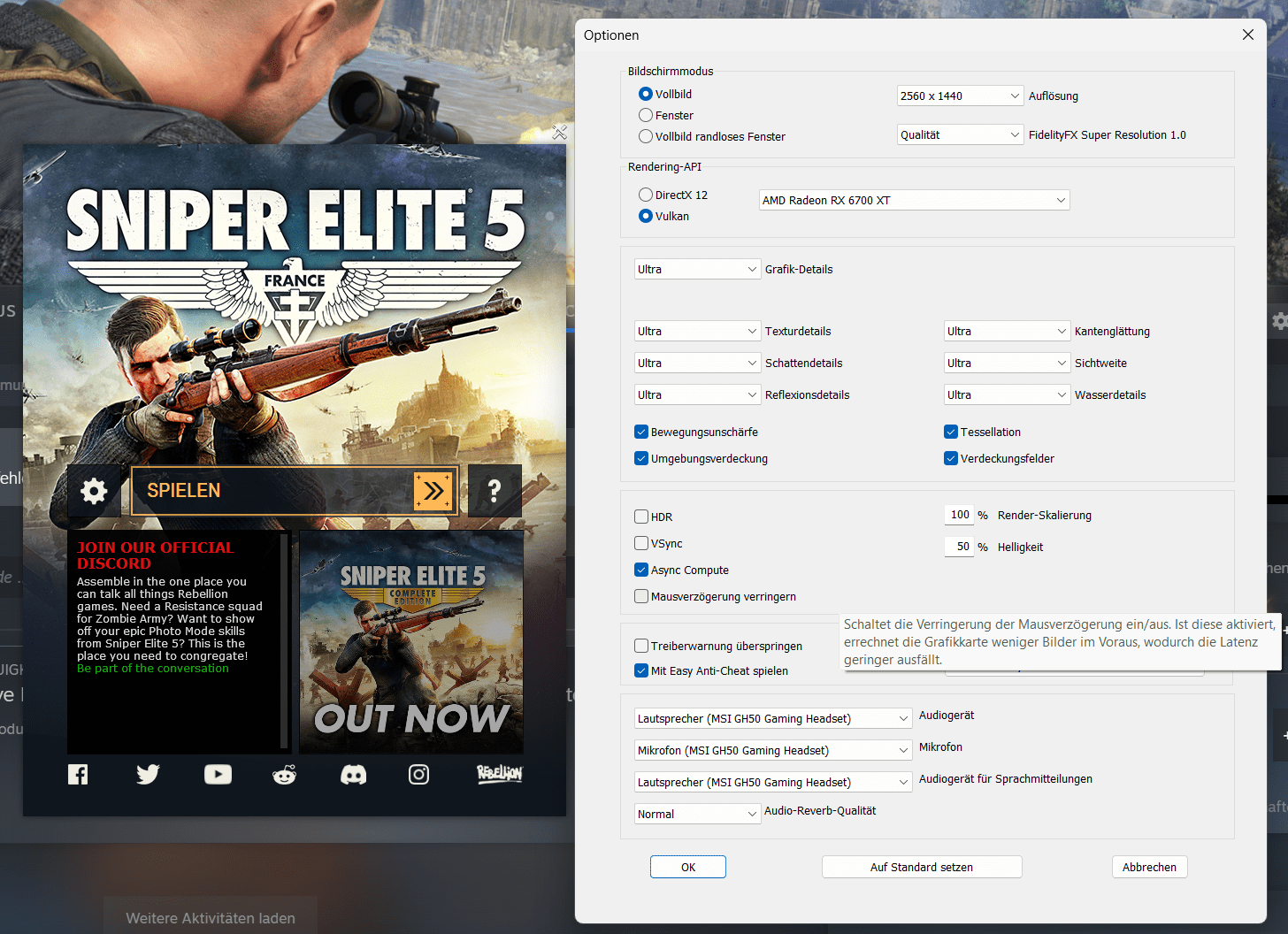Open the Instagram social icon

point(419,775)
